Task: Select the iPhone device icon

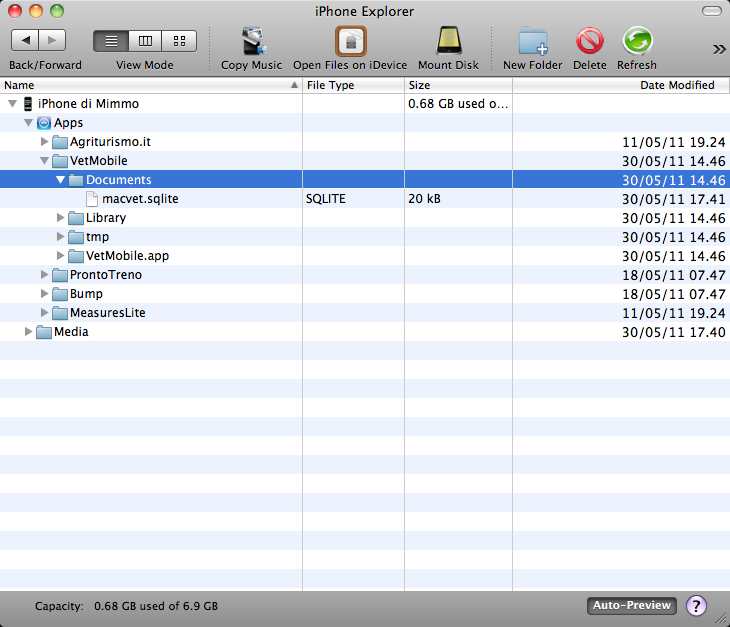Action: pos(28,104)
